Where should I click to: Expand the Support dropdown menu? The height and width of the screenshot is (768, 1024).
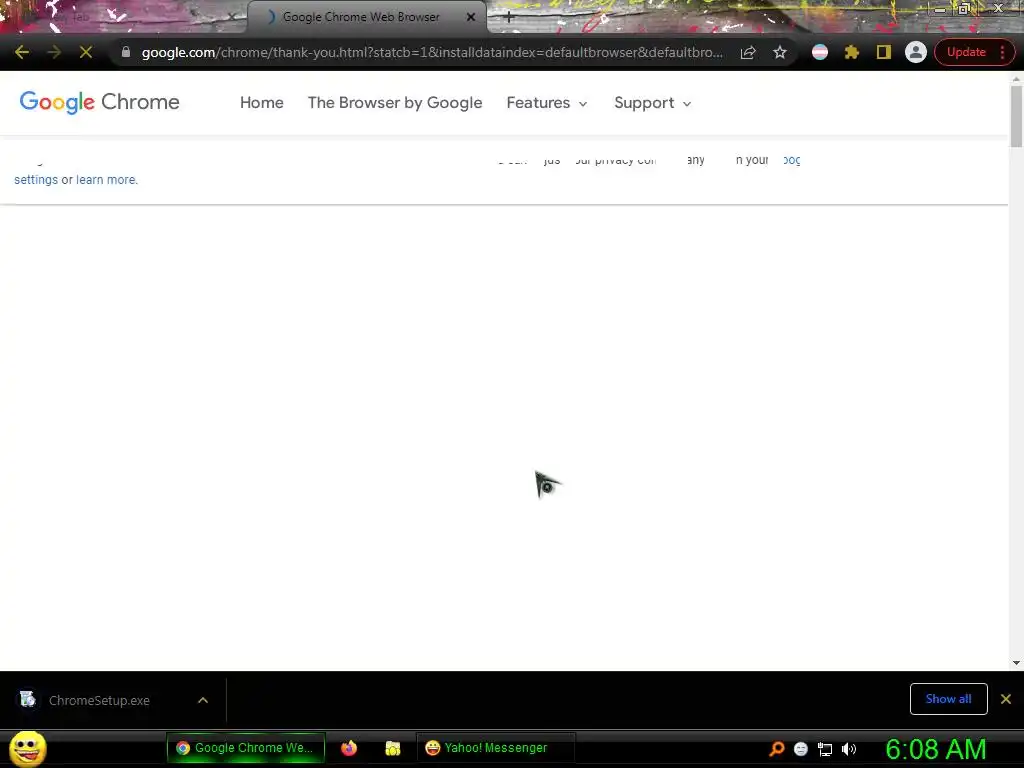tap(652, 103)
